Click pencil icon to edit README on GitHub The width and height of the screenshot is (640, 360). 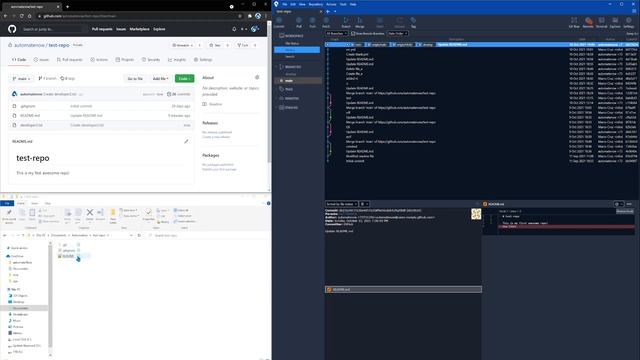[x=186, y=141]
